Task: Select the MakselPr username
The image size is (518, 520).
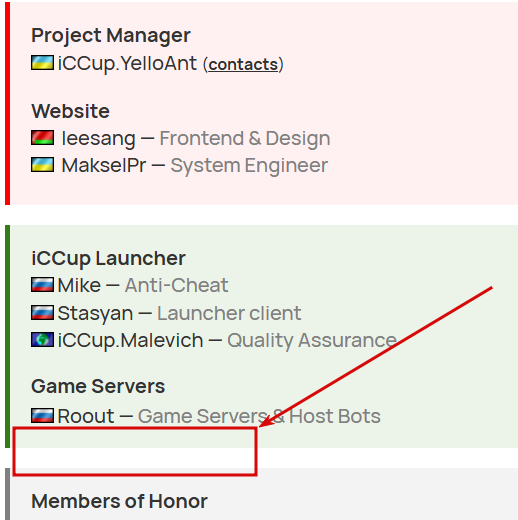Action: [104, 165]
